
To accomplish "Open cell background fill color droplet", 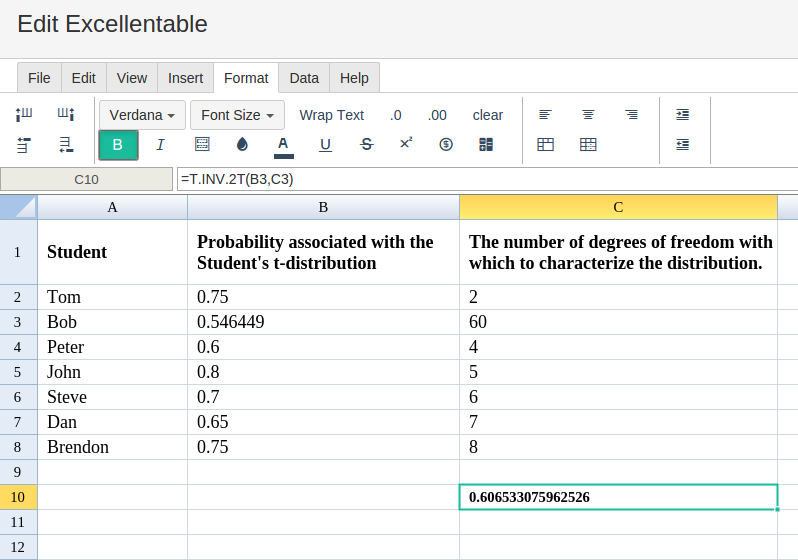I will click(242, 145).
